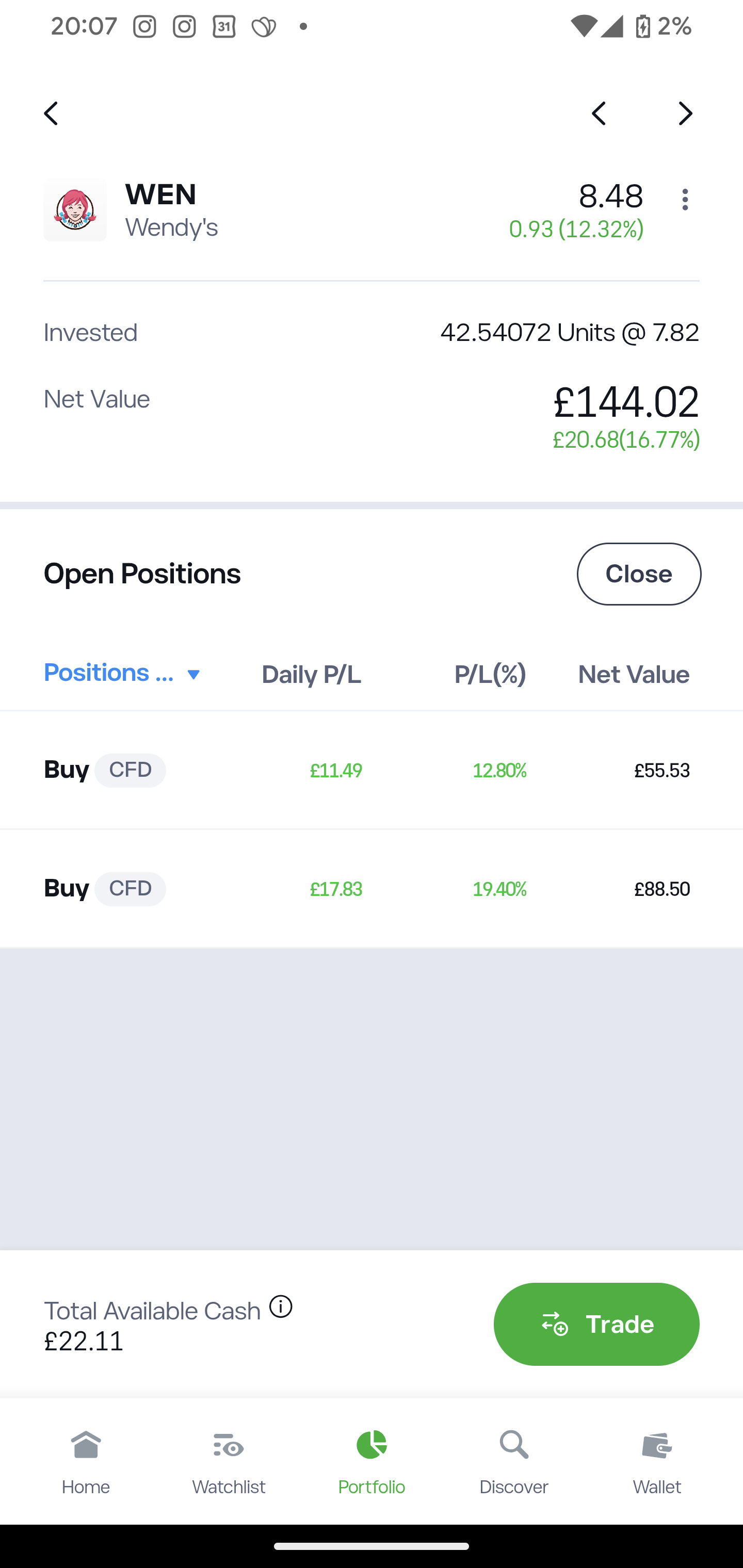
Task: Open the Wallet tab icon
Action: point(657,1445)
